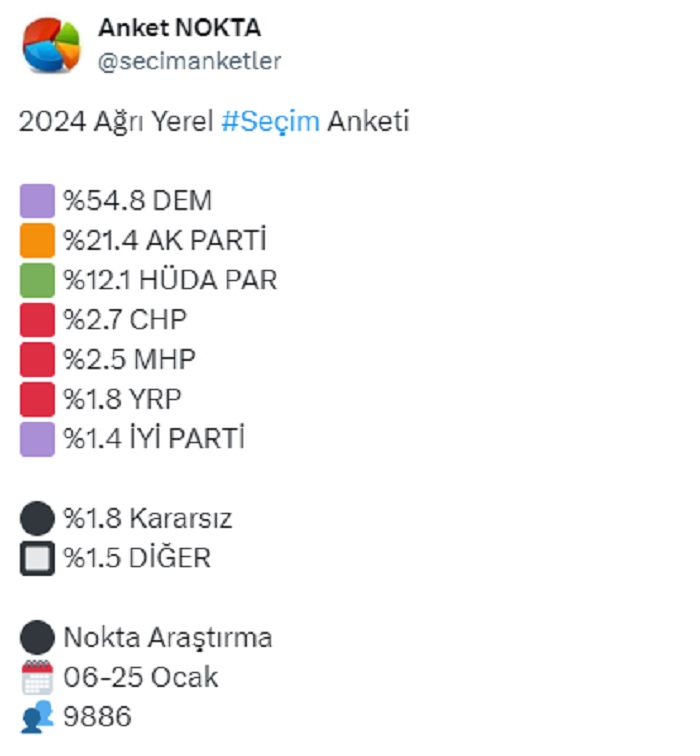Click the red square beside YRP
700x756 pixels.
coord(37,399)
